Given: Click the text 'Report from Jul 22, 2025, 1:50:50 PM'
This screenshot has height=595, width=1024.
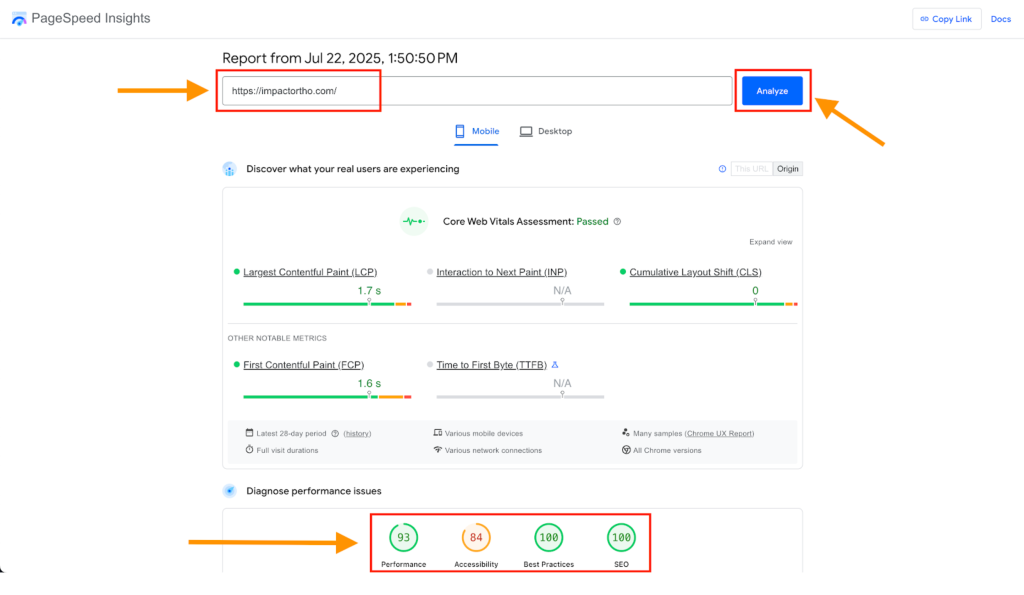Looking at the screenshot, I should pyautogui.click(x=340, y=58).
